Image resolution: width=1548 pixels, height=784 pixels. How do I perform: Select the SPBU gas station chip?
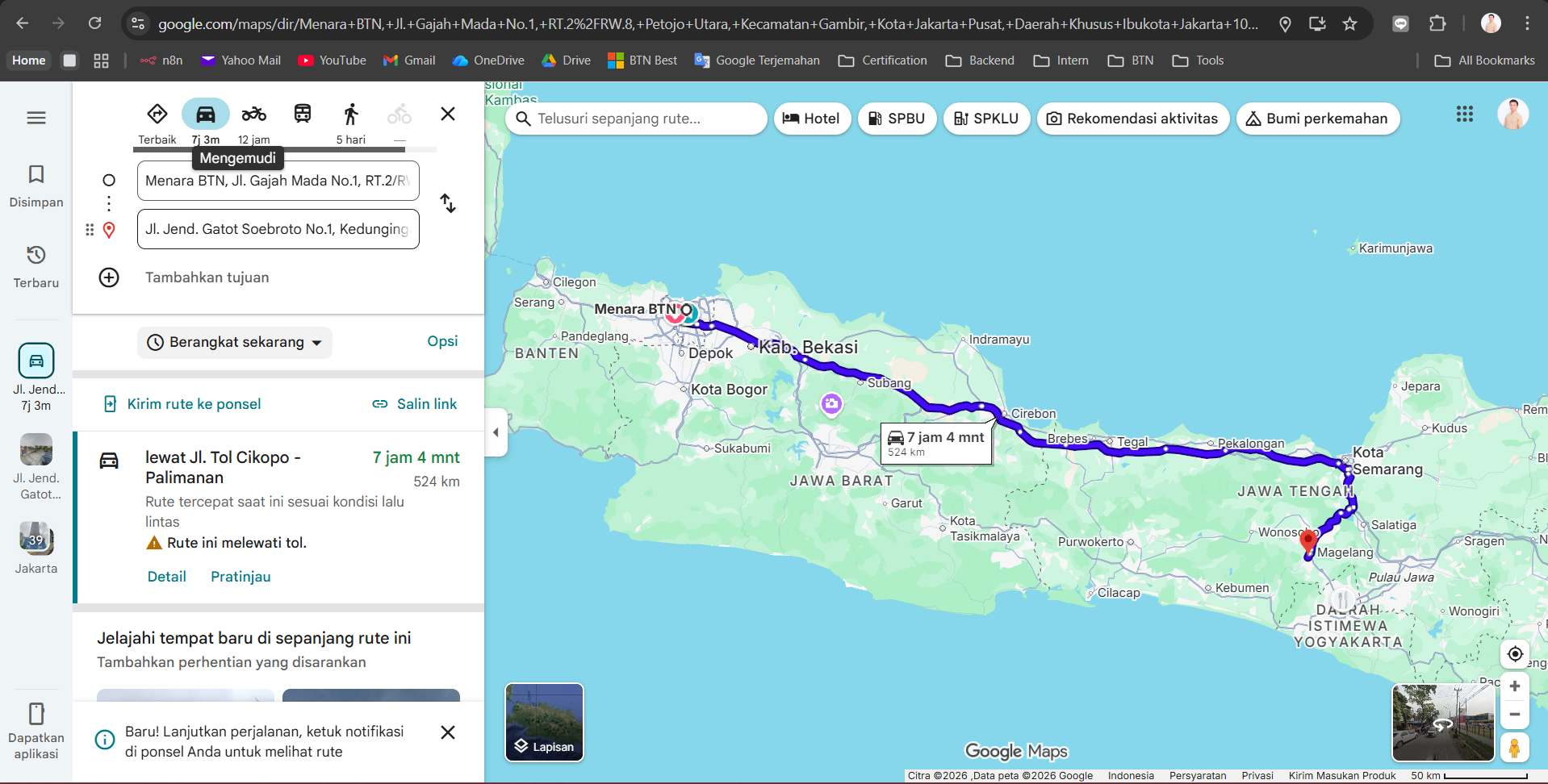tap(897, 119)
